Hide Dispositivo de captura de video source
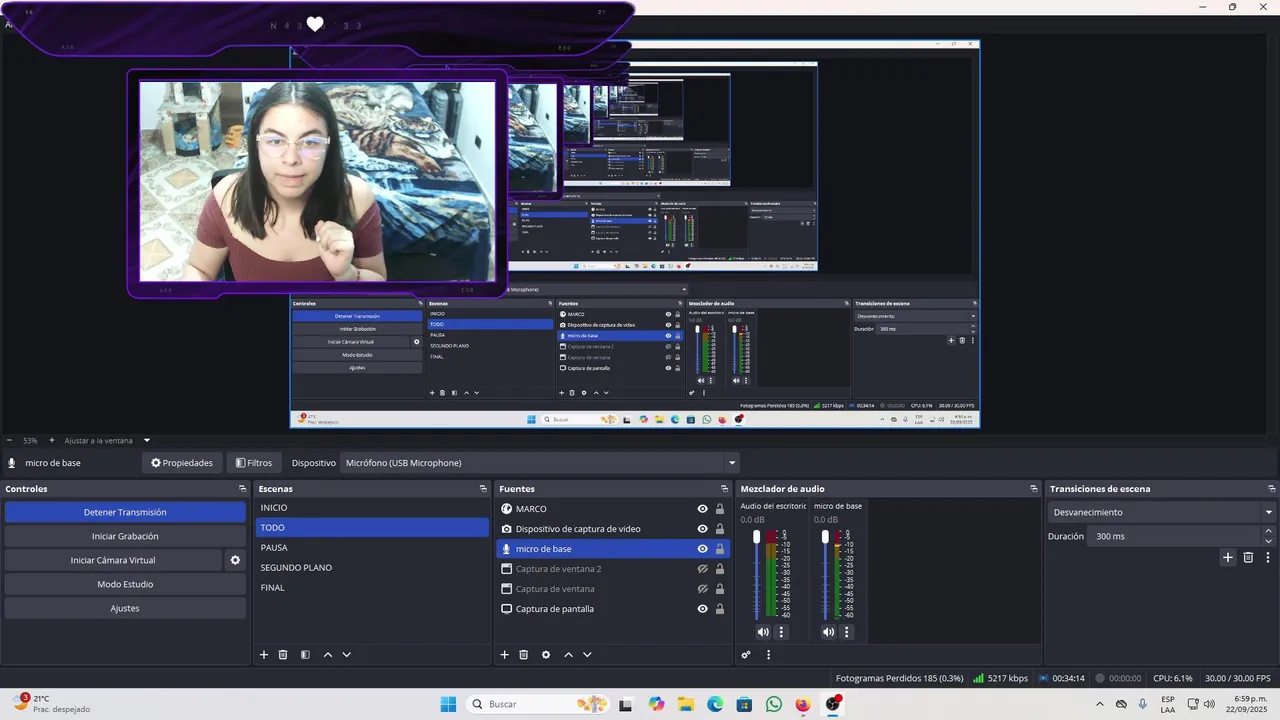1280x720 pixels. [703, 529]
